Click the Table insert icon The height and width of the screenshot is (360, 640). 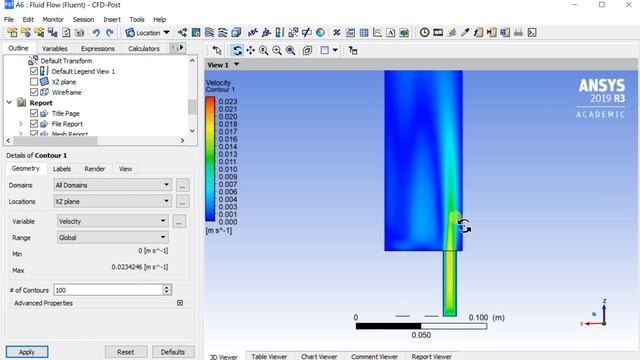tap(364, 33)
